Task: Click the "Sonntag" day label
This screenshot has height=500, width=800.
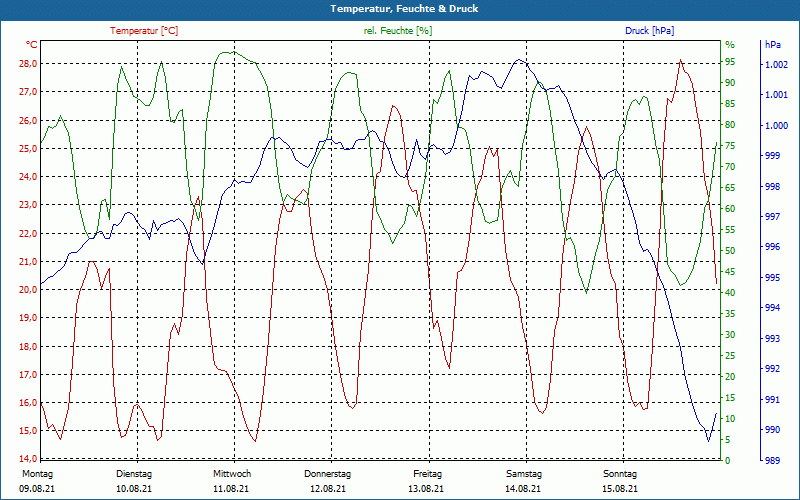Action: pos(620,474)
